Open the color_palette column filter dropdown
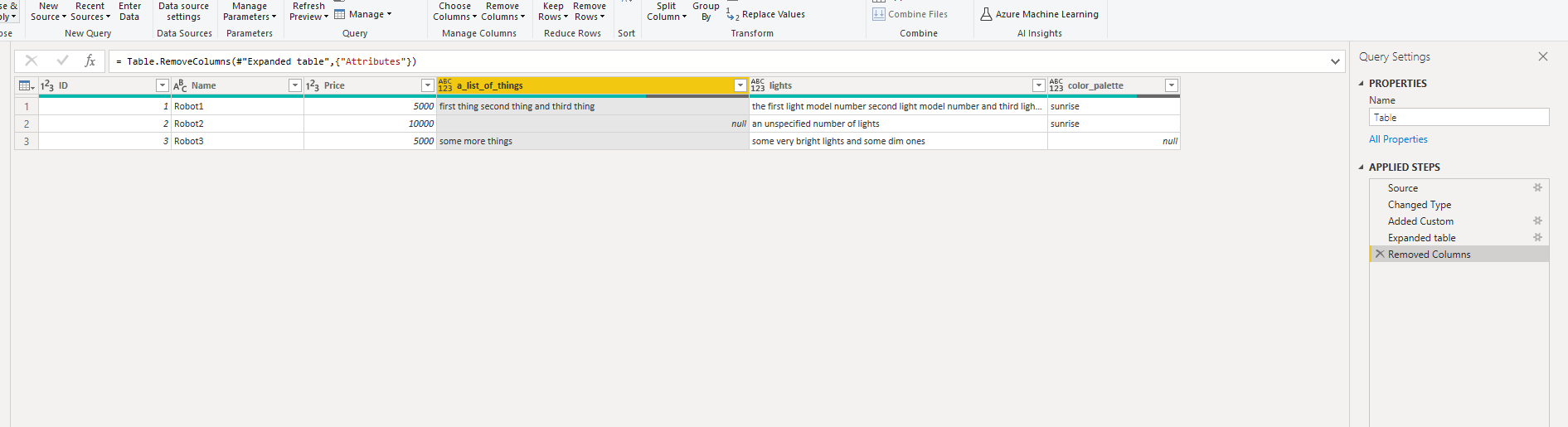The width and height of the screenshot is (1568, 427). tap(1172, 85)
